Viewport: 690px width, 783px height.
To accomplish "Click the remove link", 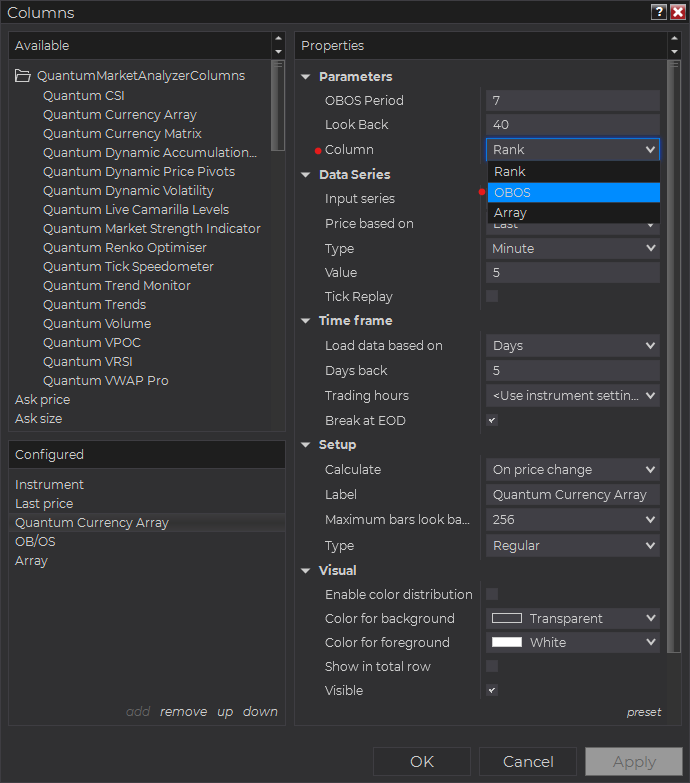I will click(x=183, y=712).
